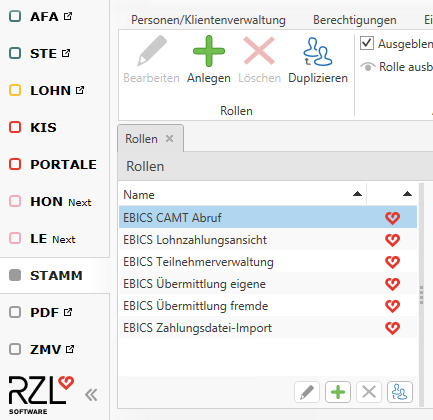Click heart icon of EBICS CAMT Abruf
Viewport: 433px width, 420px height.
392,218
